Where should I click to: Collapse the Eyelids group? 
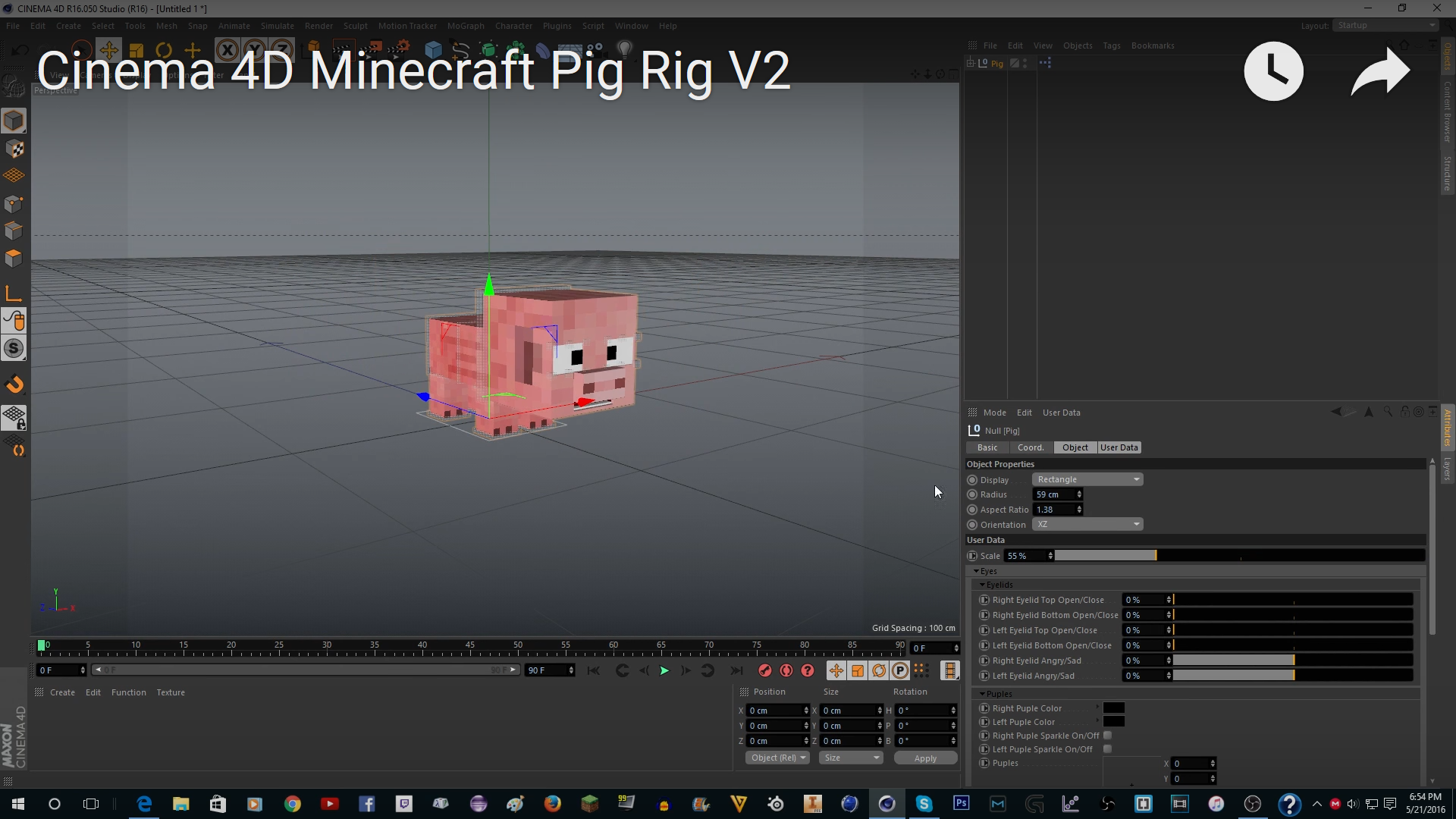pos(983,585)
